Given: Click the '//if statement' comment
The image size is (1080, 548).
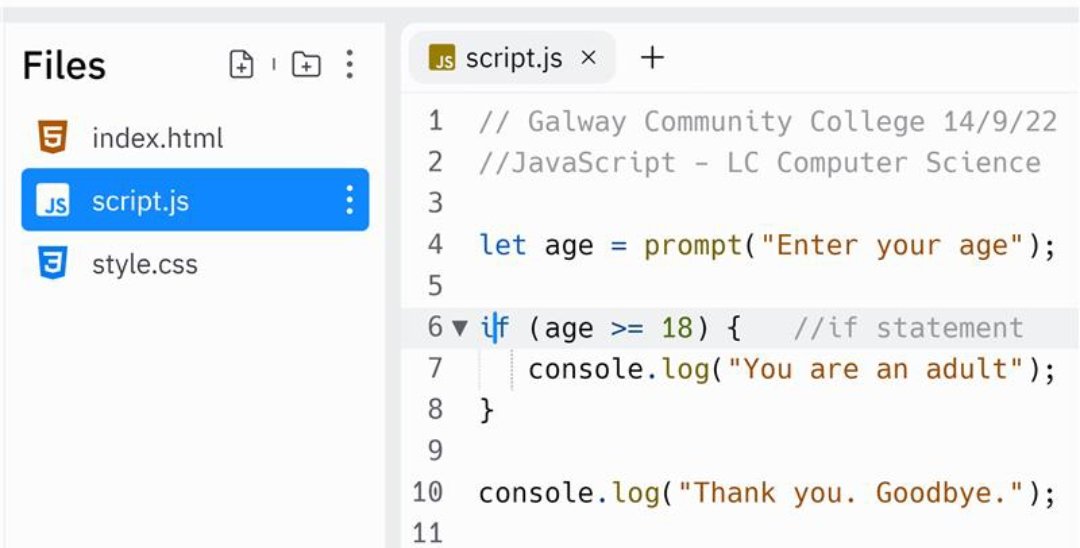Looking at the screenshot, I should [x=908, y=328].
